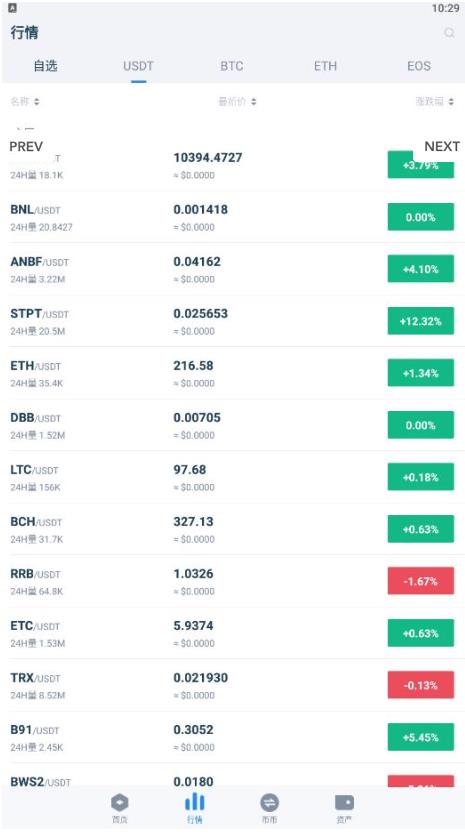Click the app indicator icon in status bar

pos(12,8)
